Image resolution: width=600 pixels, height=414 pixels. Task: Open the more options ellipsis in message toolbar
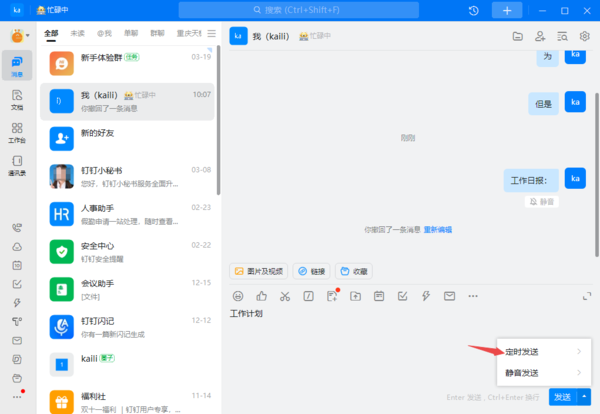coord(473,296)
